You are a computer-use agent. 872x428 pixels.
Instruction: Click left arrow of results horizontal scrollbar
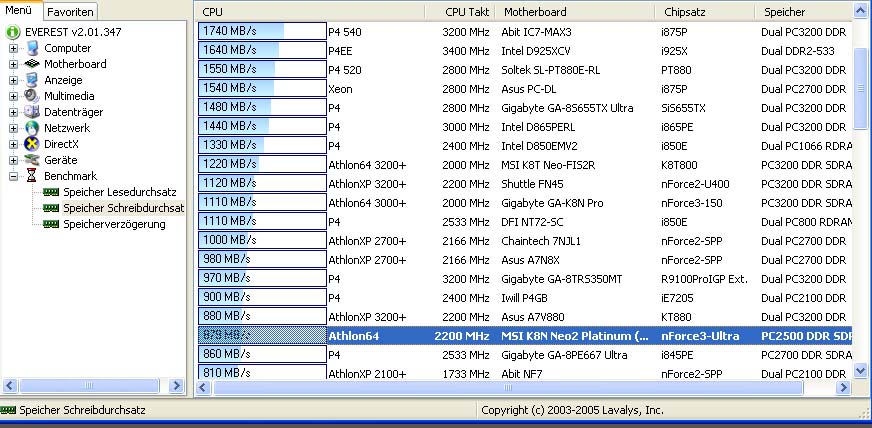[203, 387]
